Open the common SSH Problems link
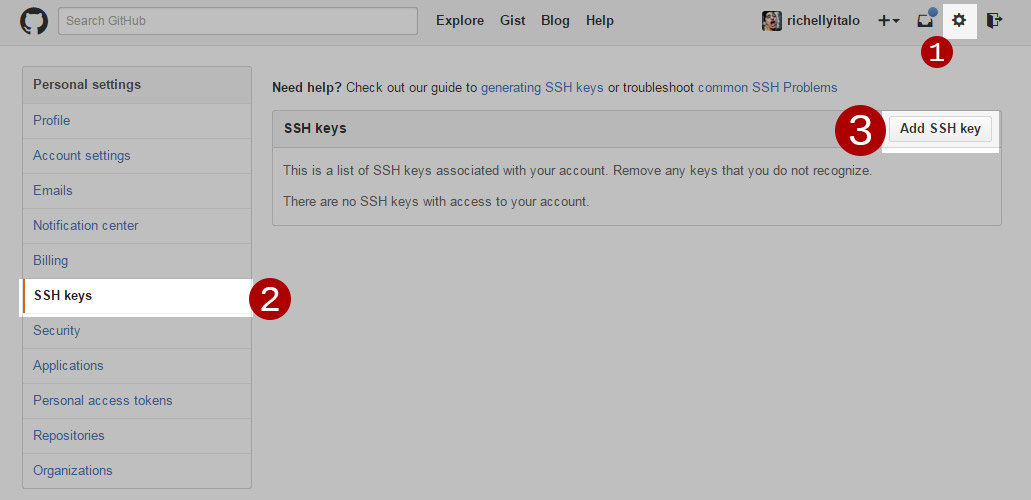 click(x=767, y=88)
